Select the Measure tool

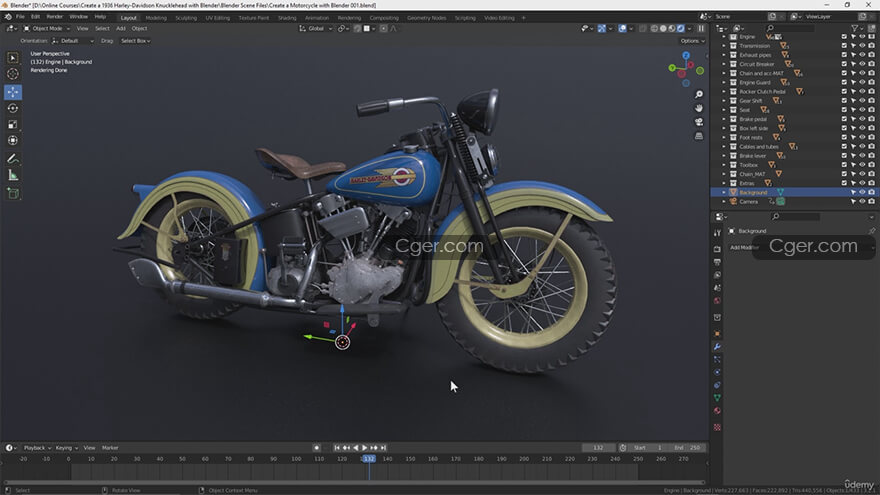coord(12,175)
